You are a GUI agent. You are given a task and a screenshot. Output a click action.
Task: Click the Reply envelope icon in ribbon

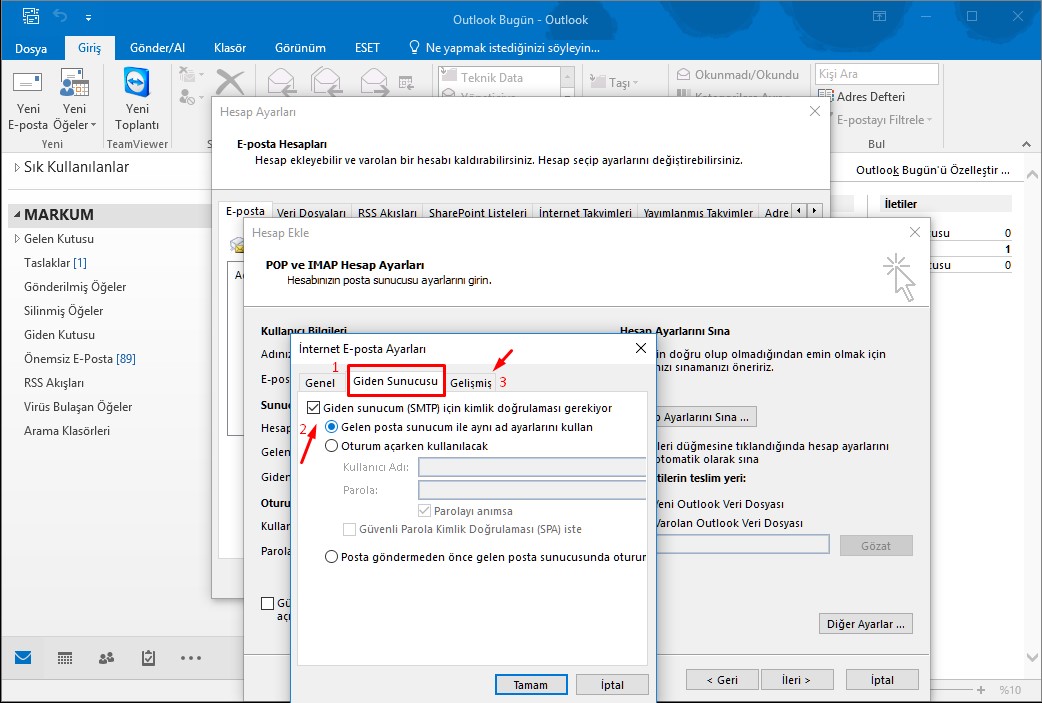point(281,82)
